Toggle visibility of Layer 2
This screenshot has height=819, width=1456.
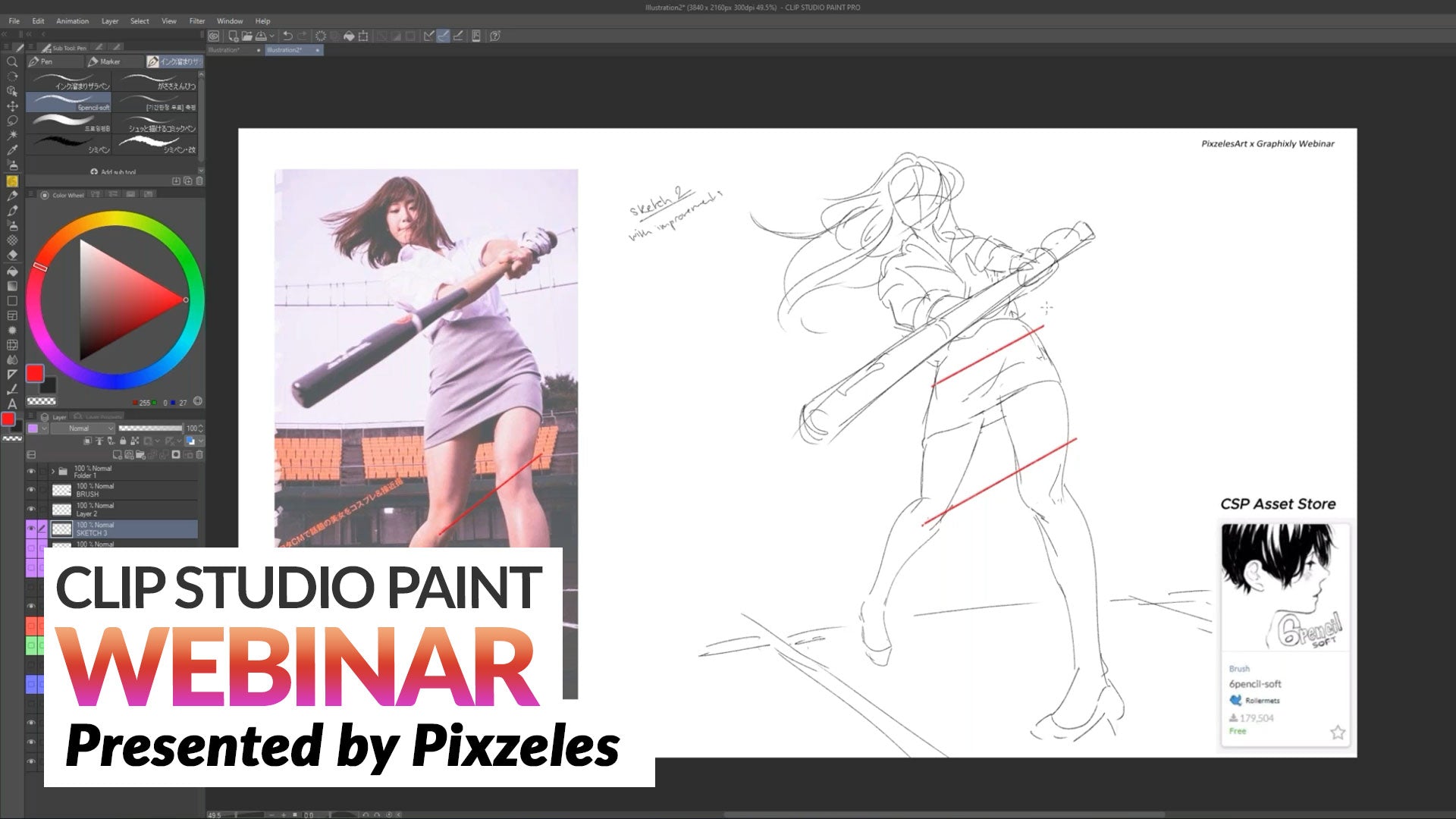point(31,510)
